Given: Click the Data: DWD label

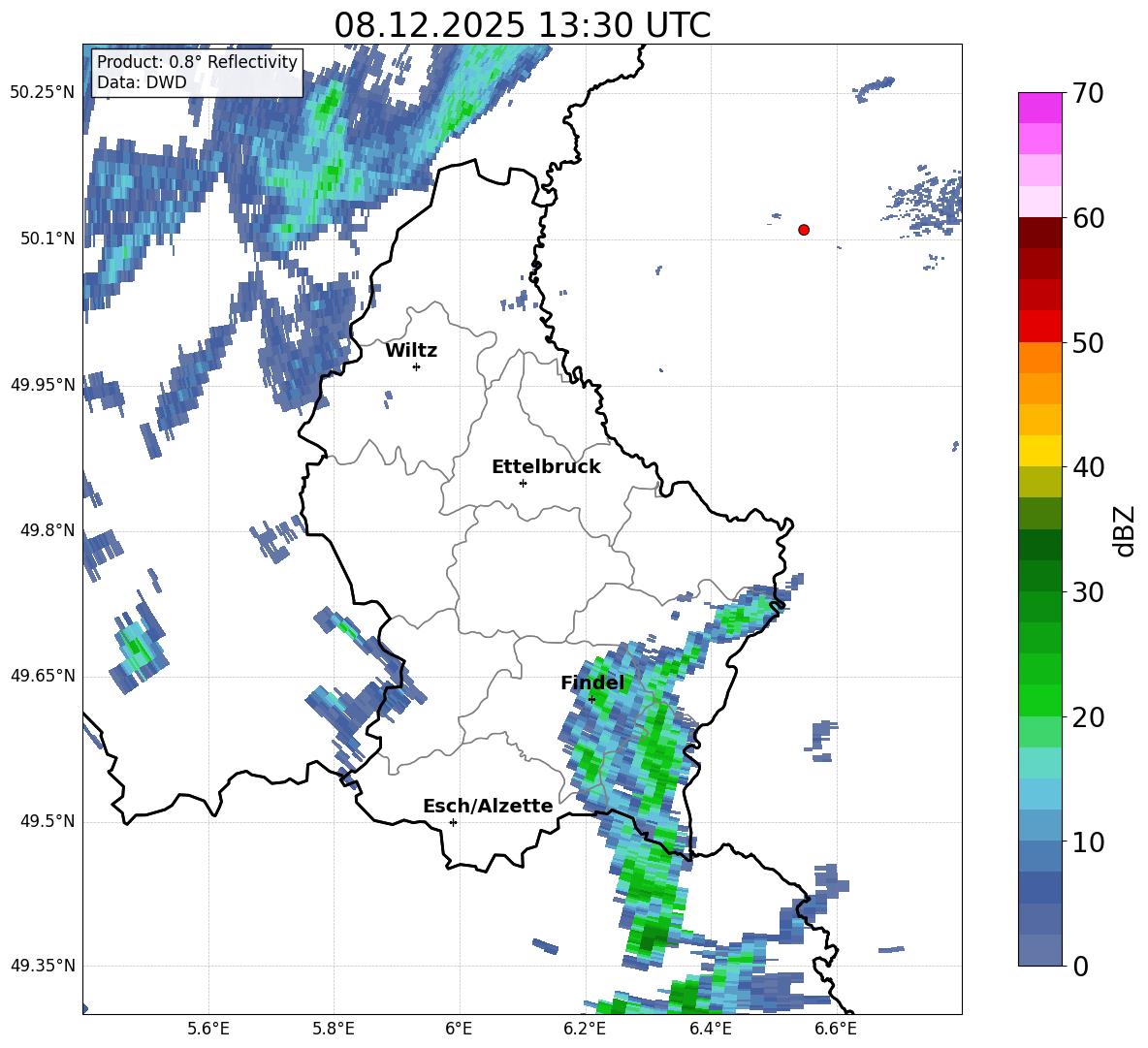Looking at the screenshot, I should [x=142, y=82].
